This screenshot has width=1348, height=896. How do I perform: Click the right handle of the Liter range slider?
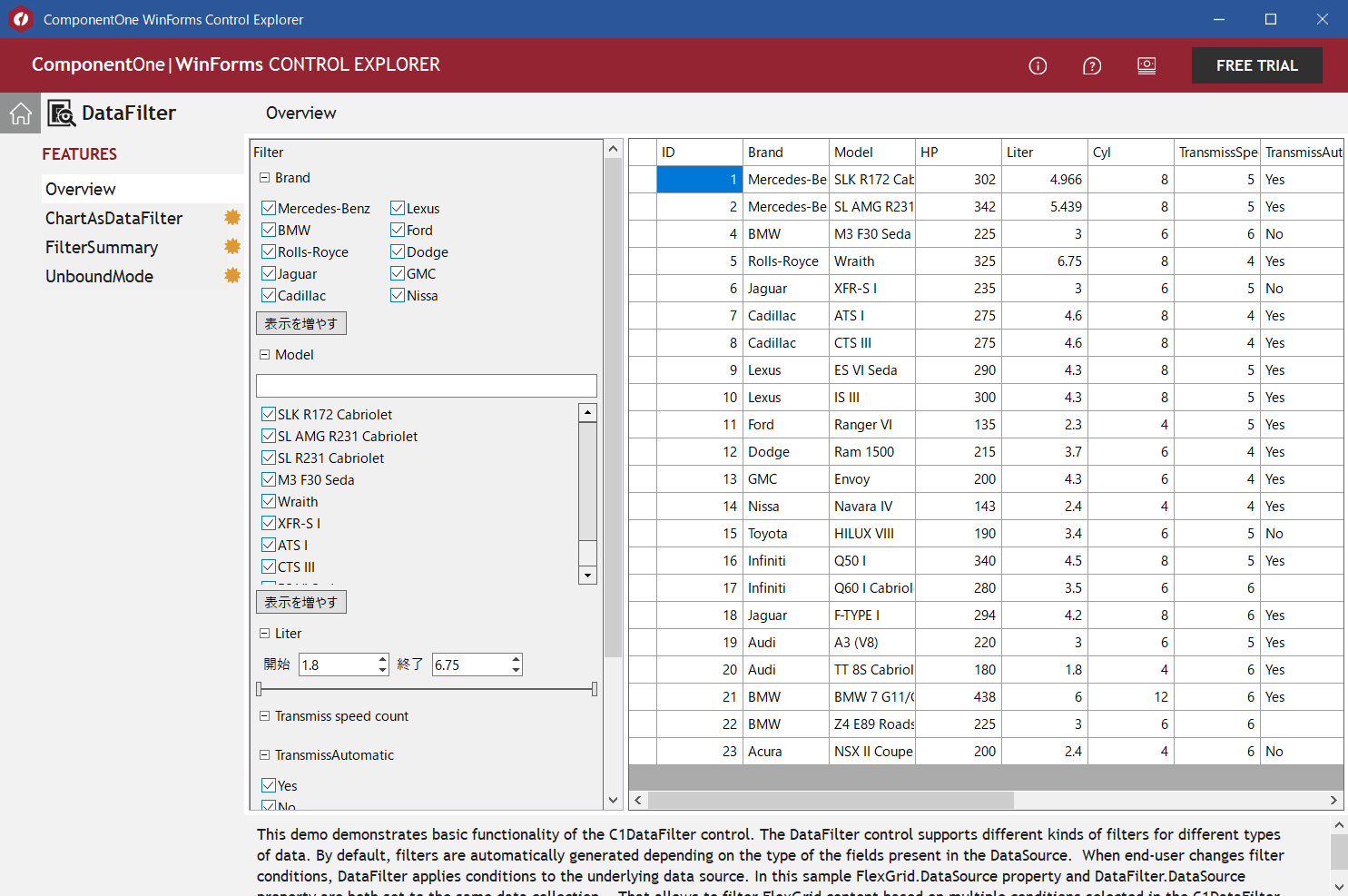coord(595,690)
